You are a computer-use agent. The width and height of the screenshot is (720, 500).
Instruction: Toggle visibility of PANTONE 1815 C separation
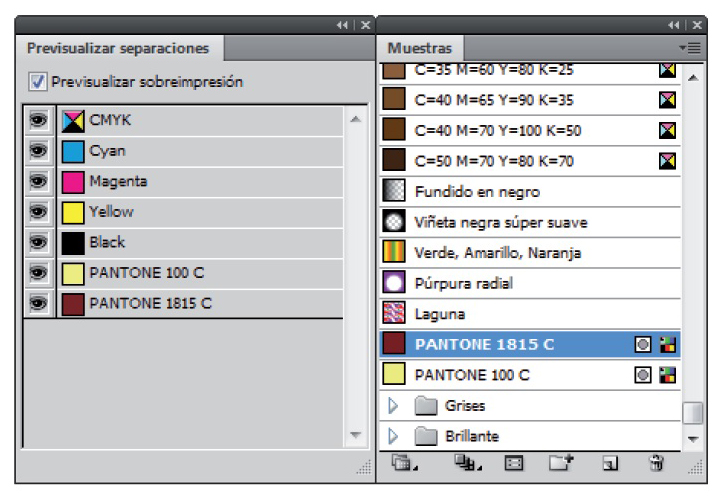point(39,303)
